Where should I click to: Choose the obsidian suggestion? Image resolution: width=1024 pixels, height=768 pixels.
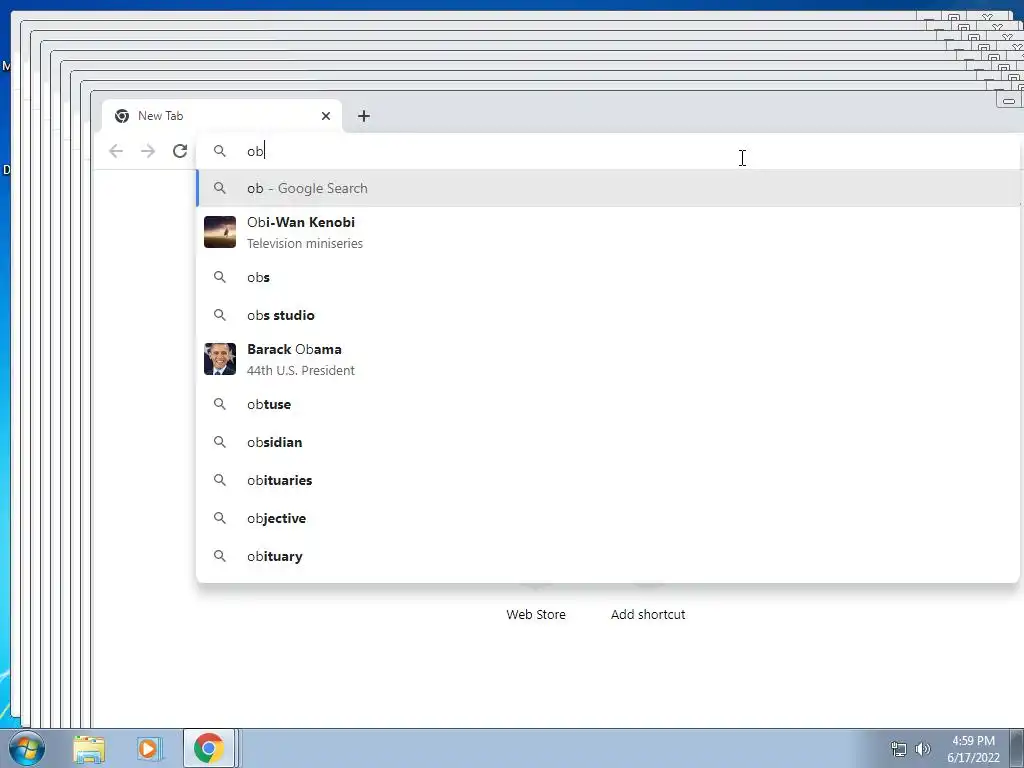(607, 442)
